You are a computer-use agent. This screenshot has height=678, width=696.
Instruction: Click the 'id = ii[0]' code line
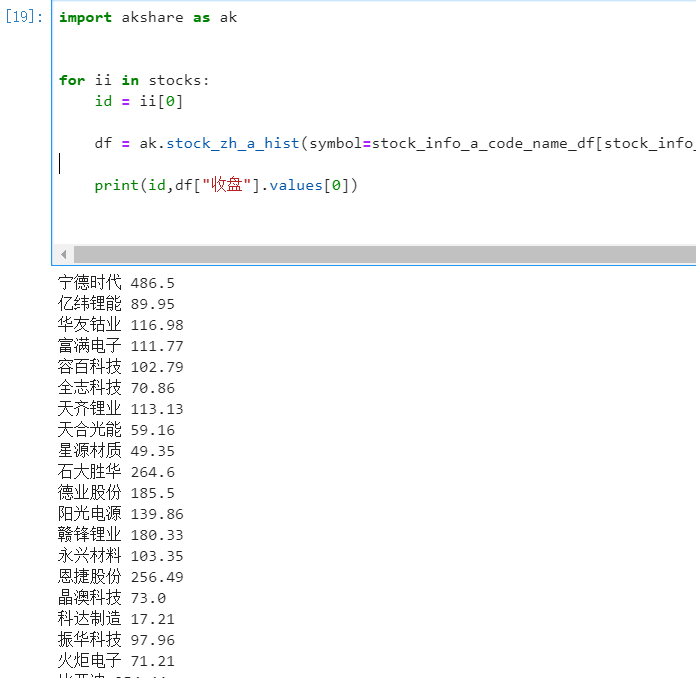(x=138, y=102)
